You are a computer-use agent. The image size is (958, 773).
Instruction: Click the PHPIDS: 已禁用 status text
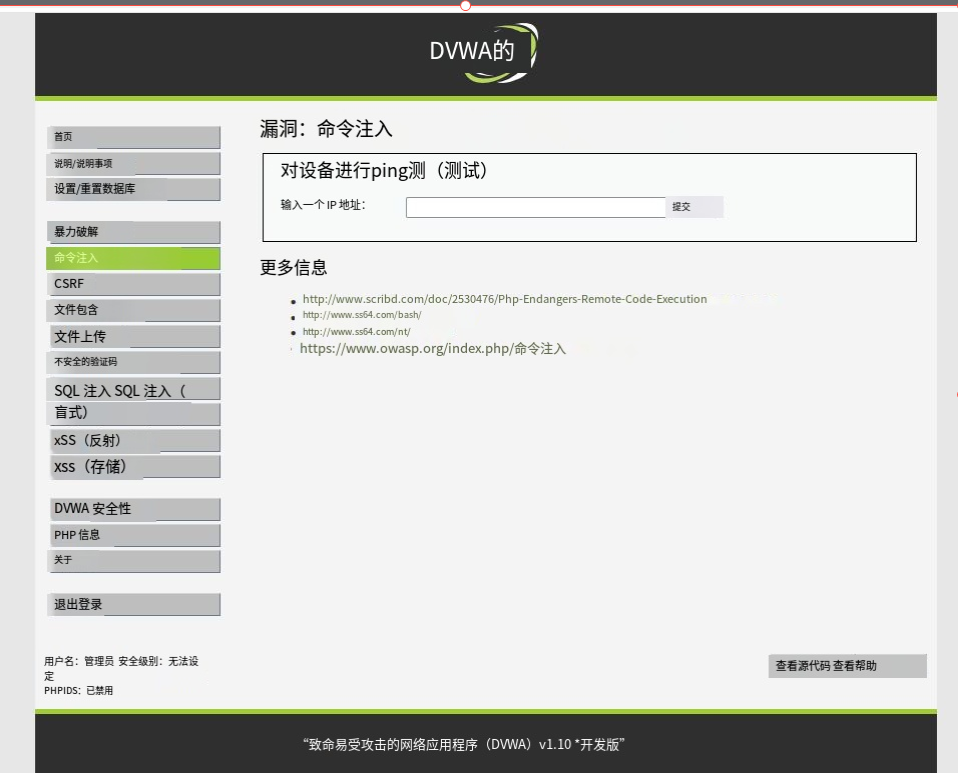pos(78,691)
